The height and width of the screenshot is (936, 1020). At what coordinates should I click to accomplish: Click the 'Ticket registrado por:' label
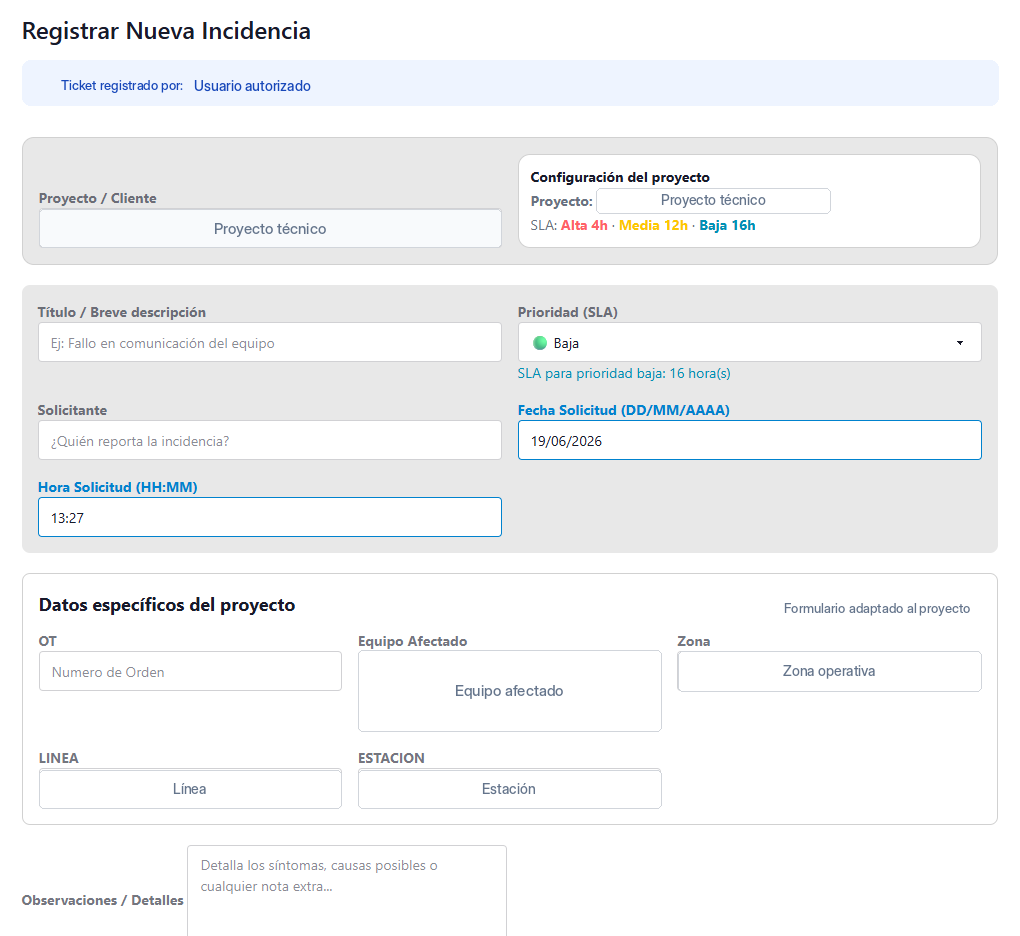(122, 86)
